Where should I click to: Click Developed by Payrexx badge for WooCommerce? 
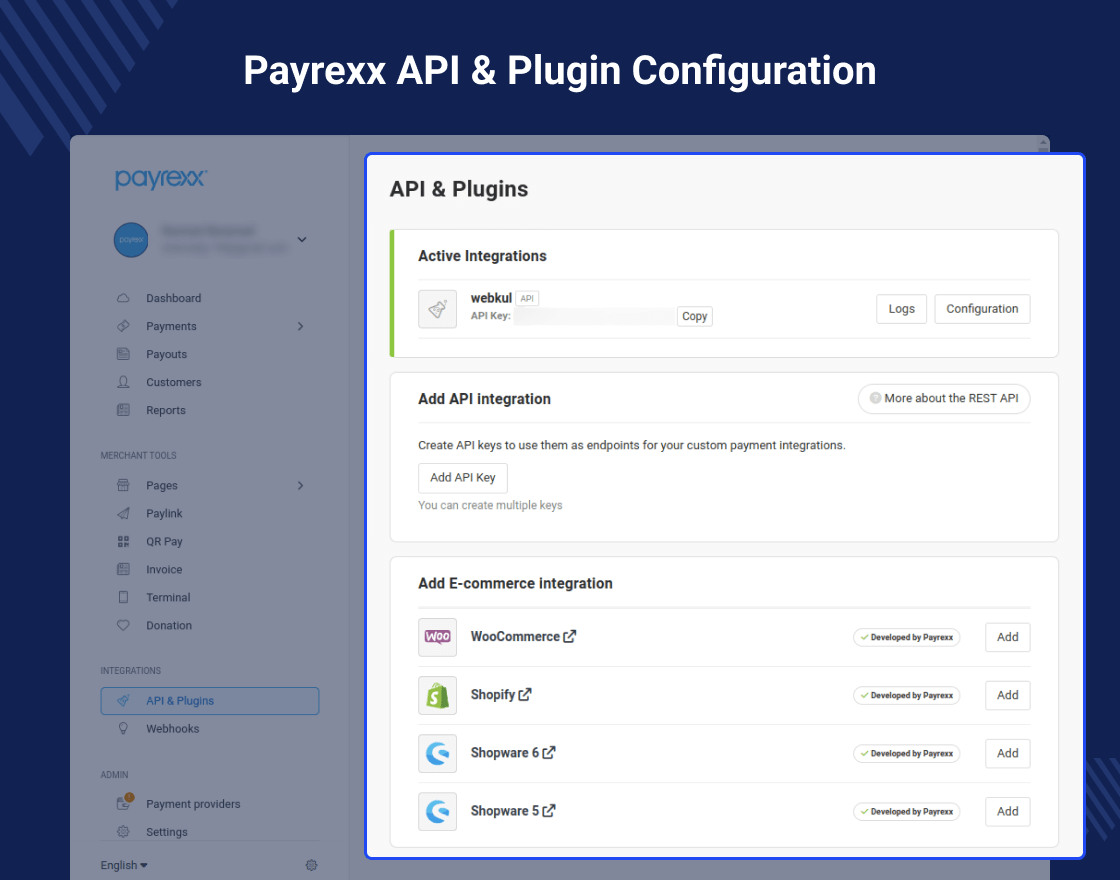pos(906,637)
